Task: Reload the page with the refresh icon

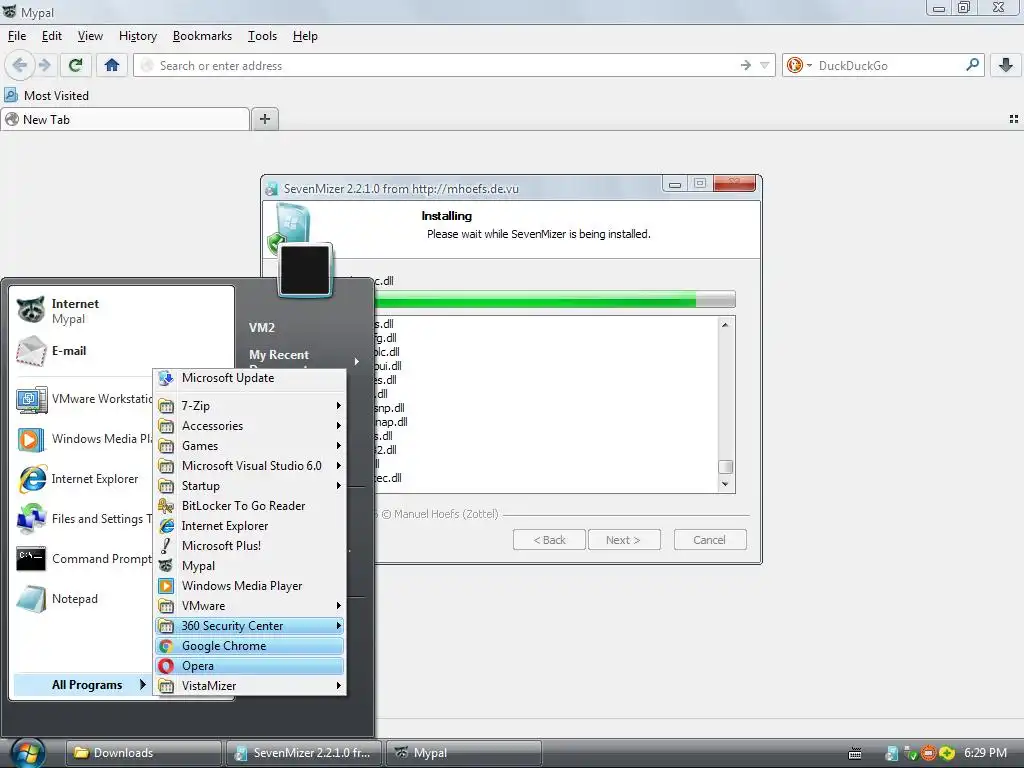Action: coord(76,65)
